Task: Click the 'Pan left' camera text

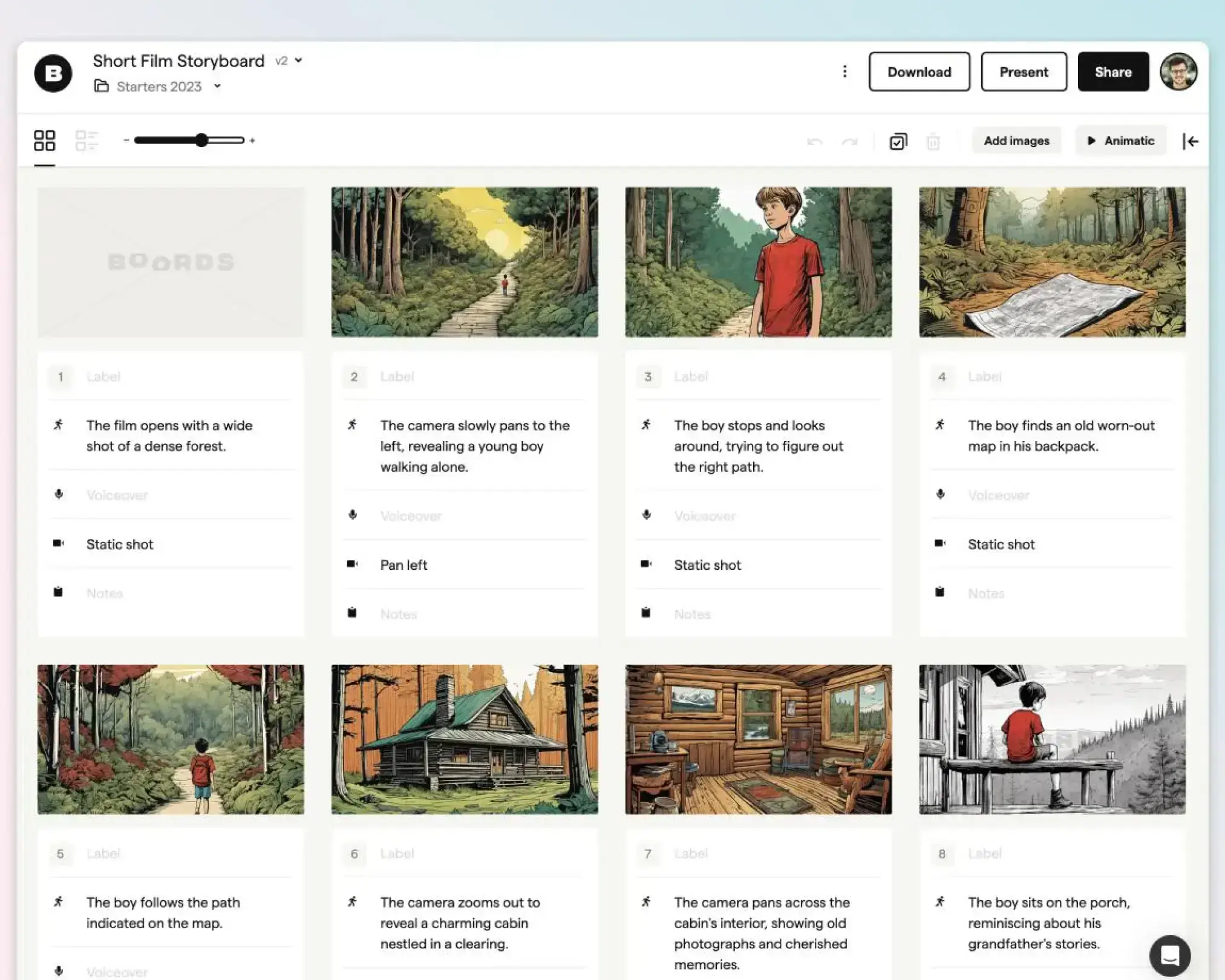Action: [x=403, y=565]
